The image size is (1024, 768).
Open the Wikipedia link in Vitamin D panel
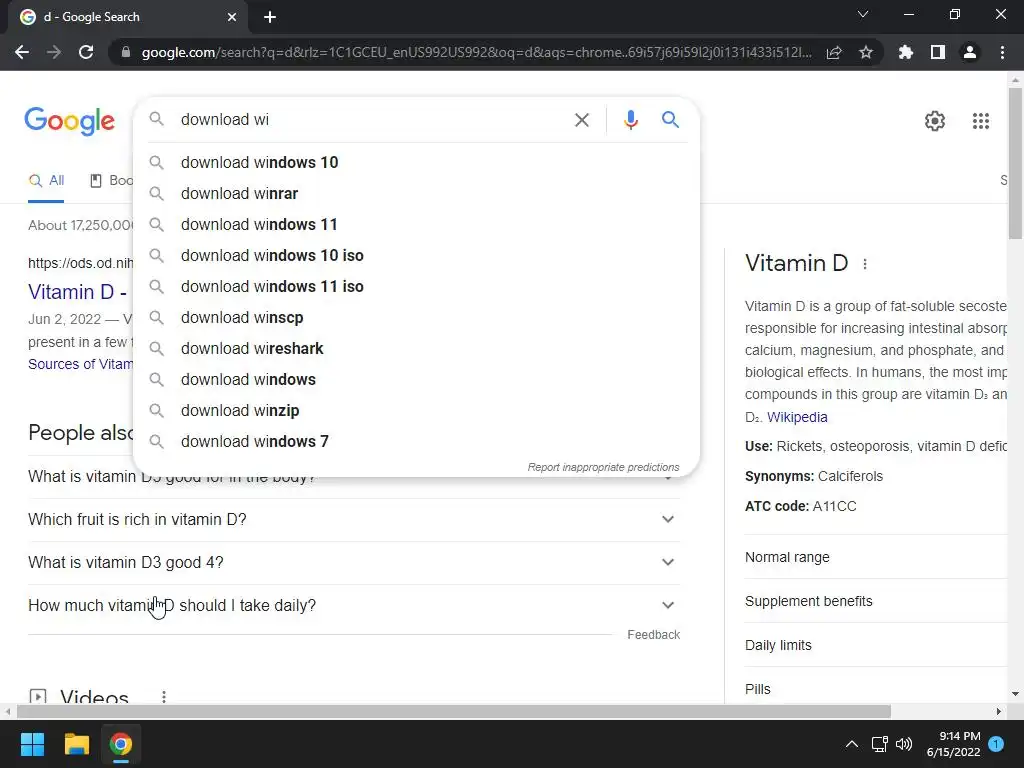coord(797,417)
